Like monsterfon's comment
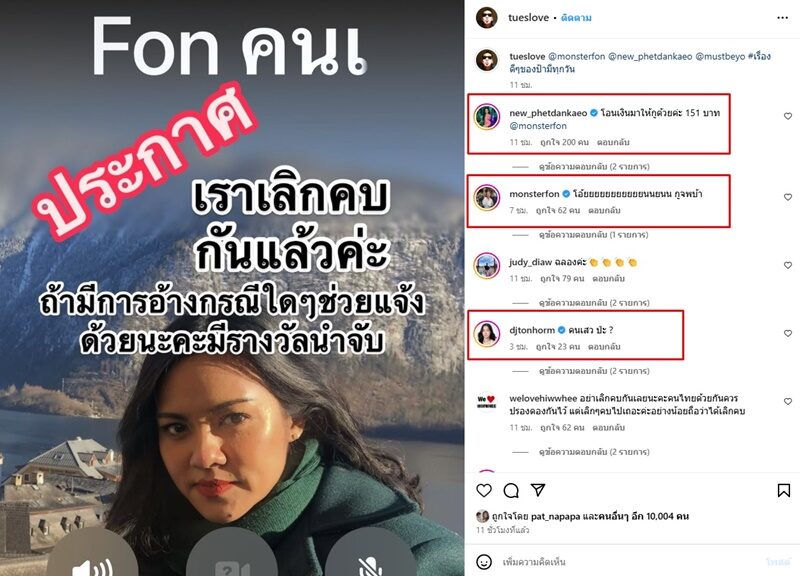The image size is (800, 576). tap(788, 197)
